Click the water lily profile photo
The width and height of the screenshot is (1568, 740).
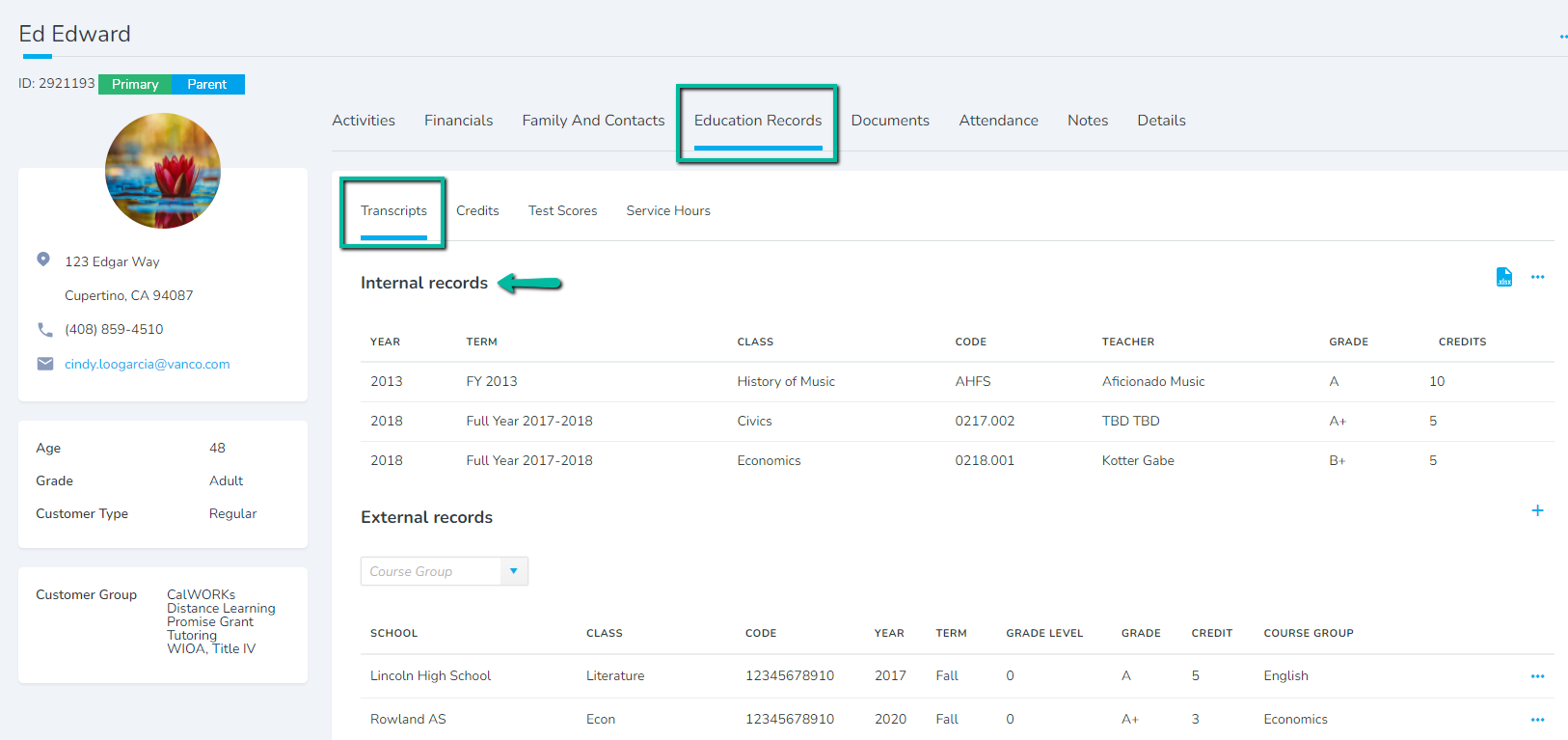click(163, 171)
